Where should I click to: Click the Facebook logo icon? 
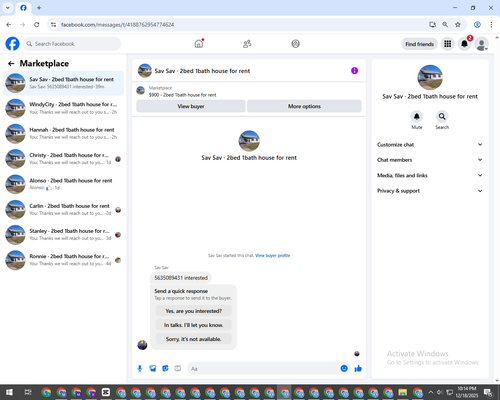point(12,44)
